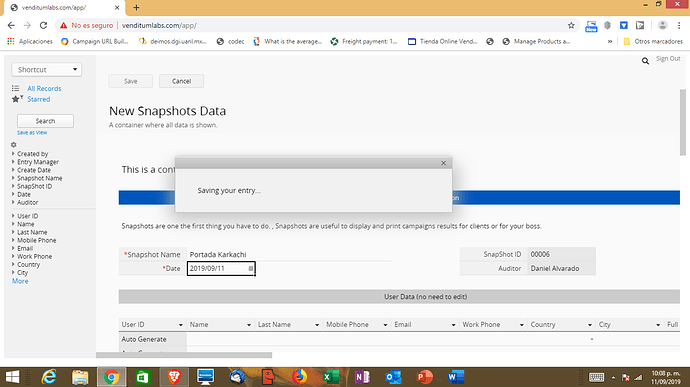The width and height of the screenshot is (690, 387).
Task: Open Freight payment bookmark
Action: click(x=364, y=41)
